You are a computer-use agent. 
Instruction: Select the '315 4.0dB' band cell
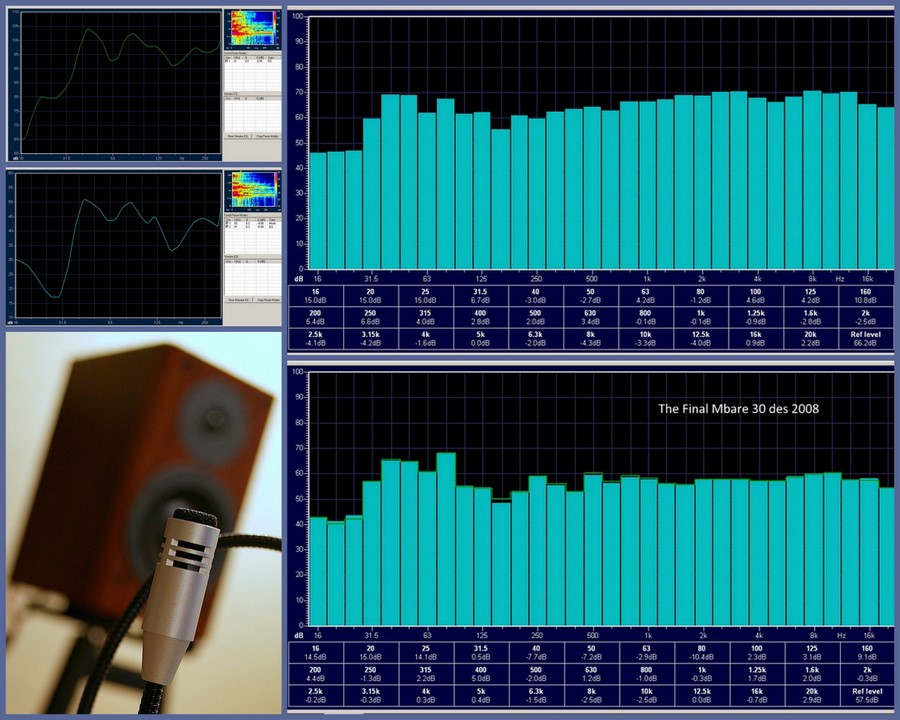425,318
